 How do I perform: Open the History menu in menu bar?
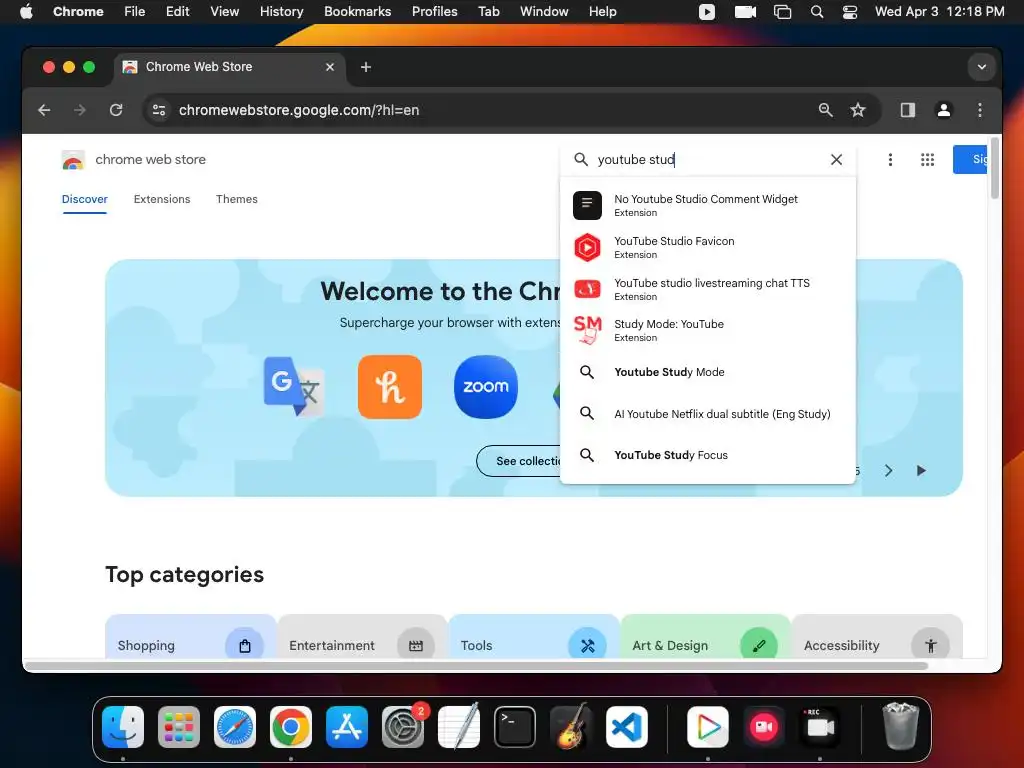click(x=281, y=11)
